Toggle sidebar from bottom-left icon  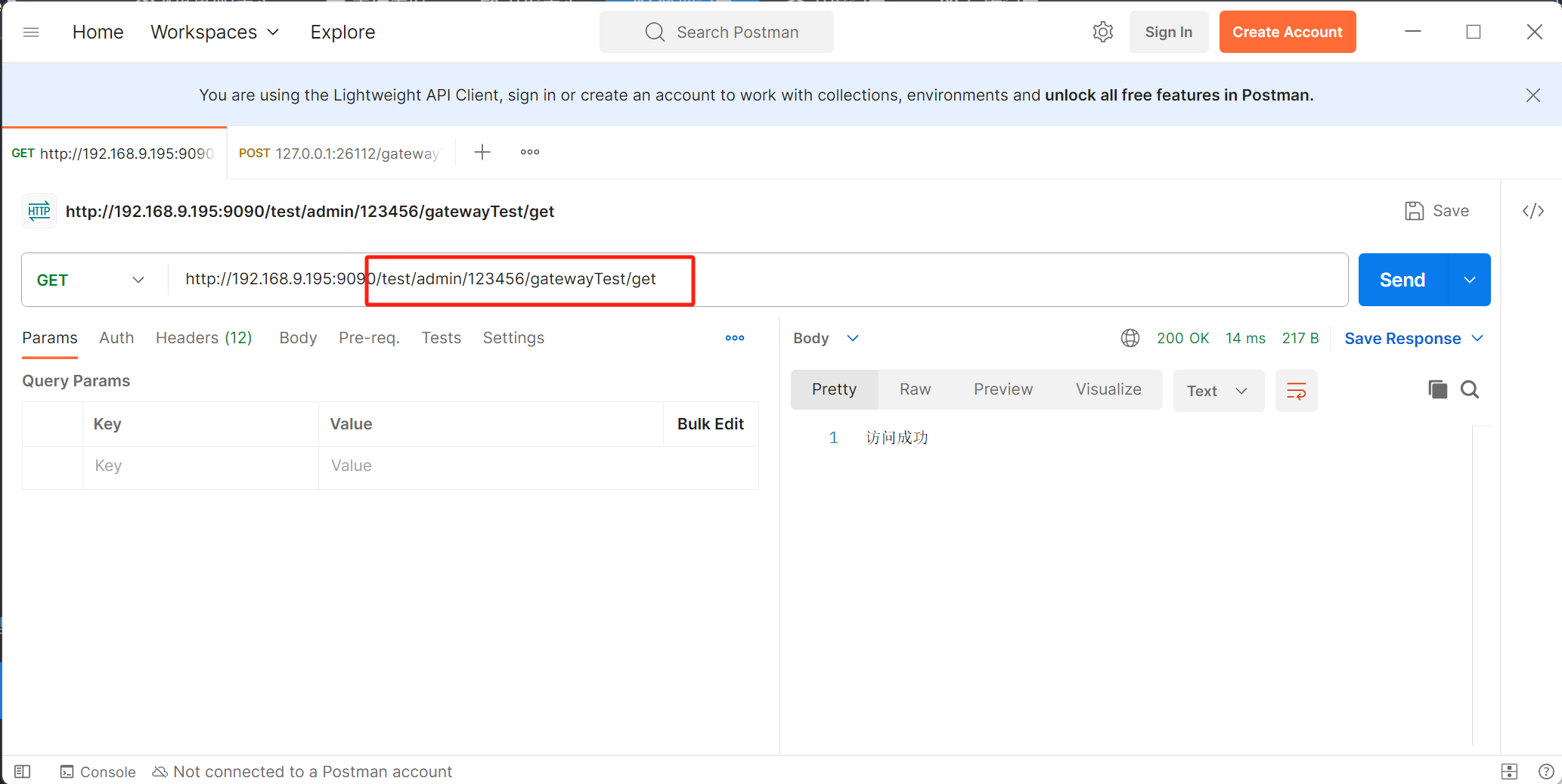point(23,771)
